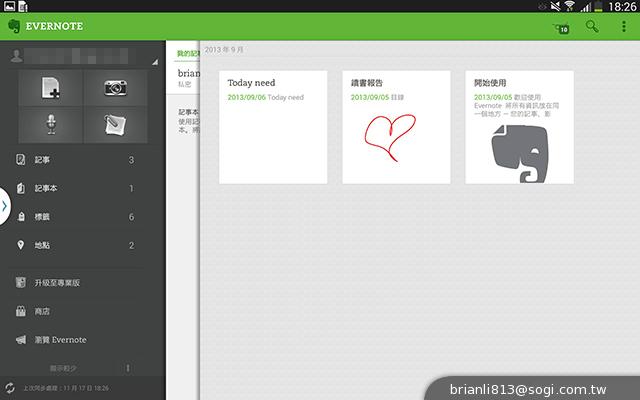Image resolution: width=640 pixels, height=400 pixels.
Task: Tap the gray elephant image
Action: coord(520,153)
